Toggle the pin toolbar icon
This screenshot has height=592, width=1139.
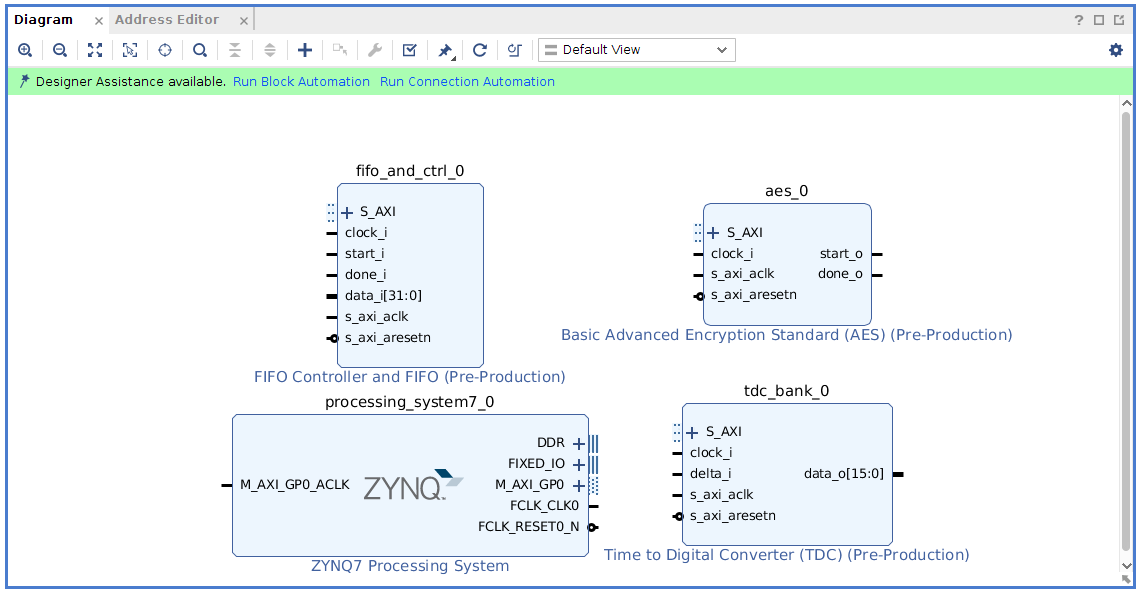[446, 50]
